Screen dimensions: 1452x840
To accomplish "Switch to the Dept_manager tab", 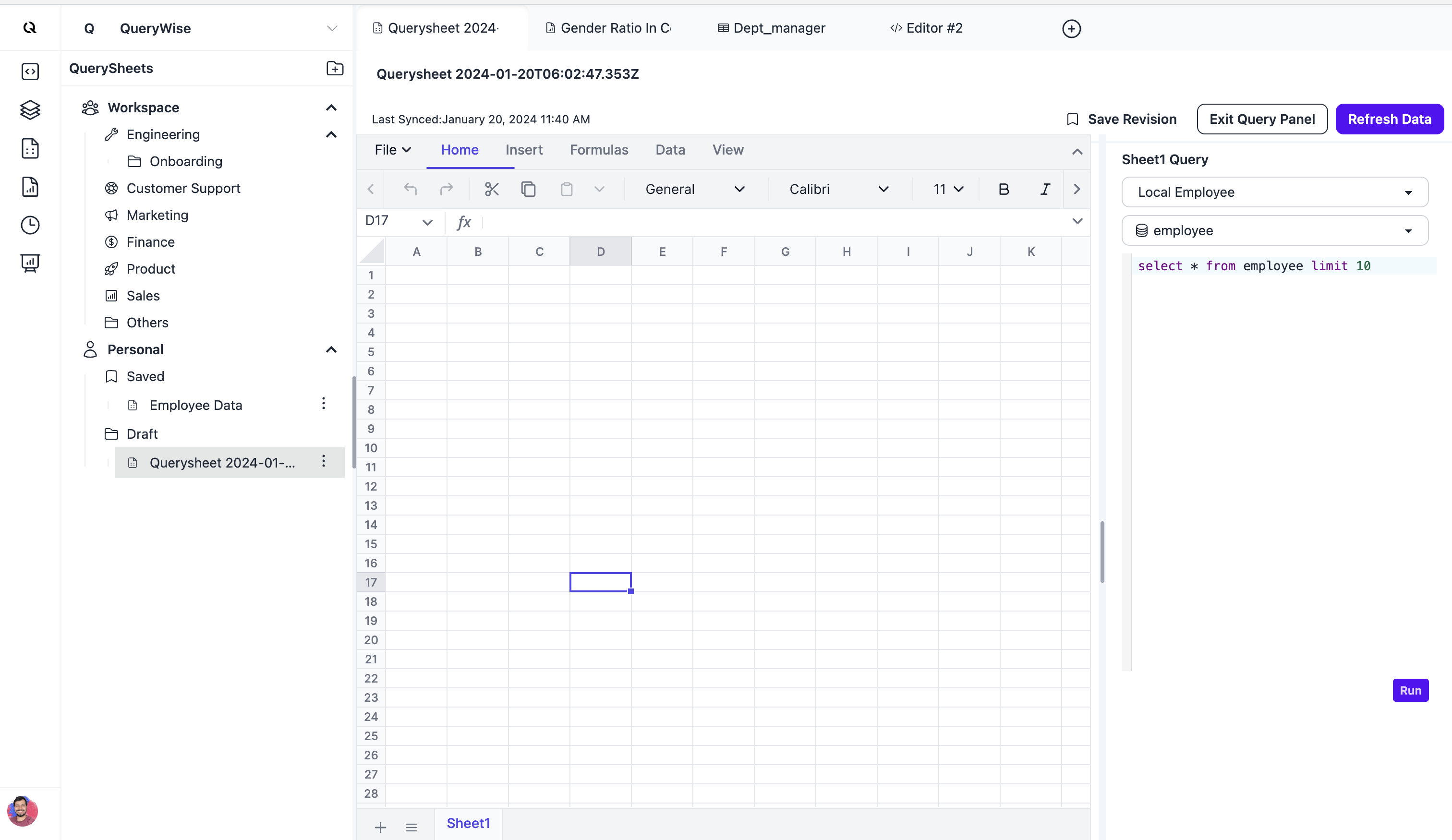I will coord(771,28).
